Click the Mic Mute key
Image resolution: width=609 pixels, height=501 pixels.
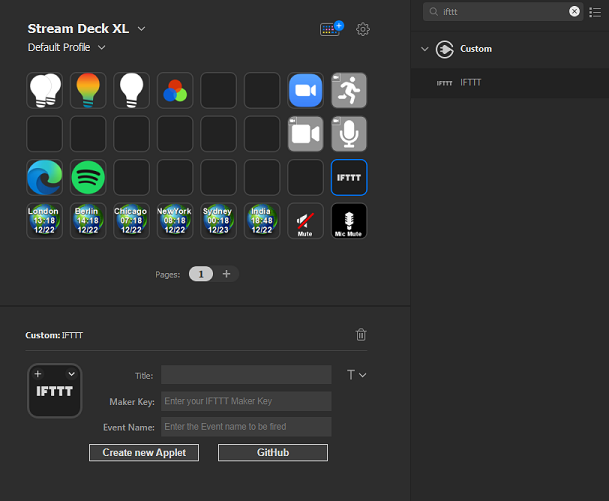point(349,221)
